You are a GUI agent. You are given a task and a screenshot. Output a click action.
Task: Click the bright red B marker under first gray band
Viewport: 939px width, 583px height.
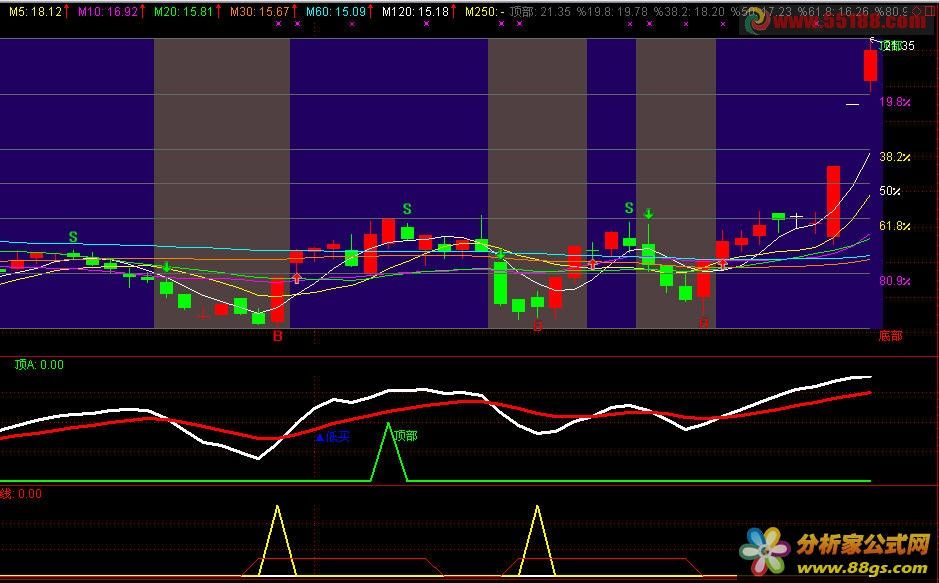click(277, 336)
